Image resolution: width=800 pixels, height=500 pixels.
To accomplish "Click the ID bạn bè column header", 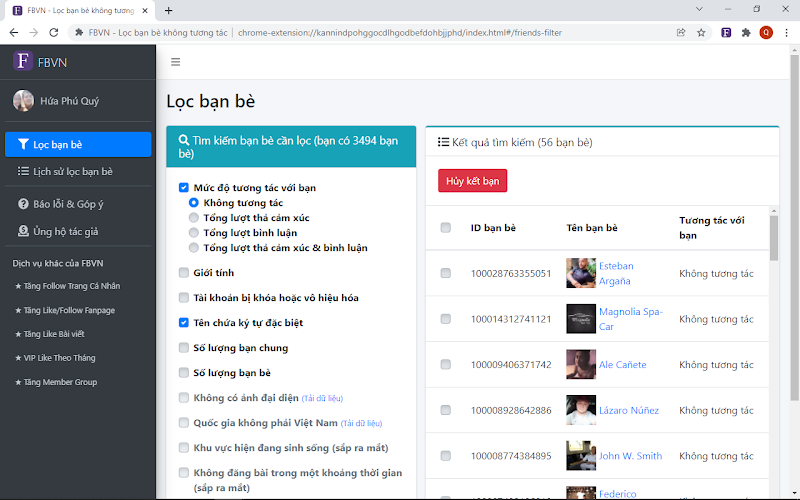I will pyautogui.click(x=493, y=228).
